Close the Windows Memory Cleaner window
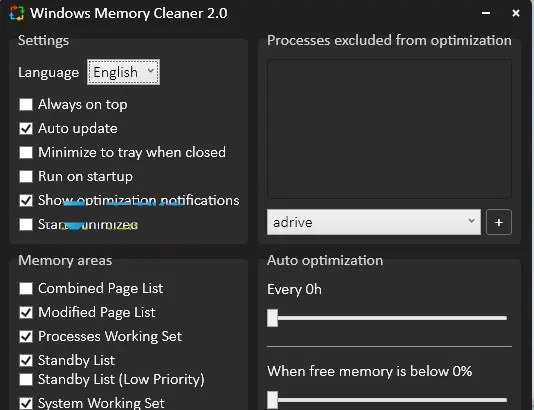Screen dimensions: 534x410 click(516, 13)
